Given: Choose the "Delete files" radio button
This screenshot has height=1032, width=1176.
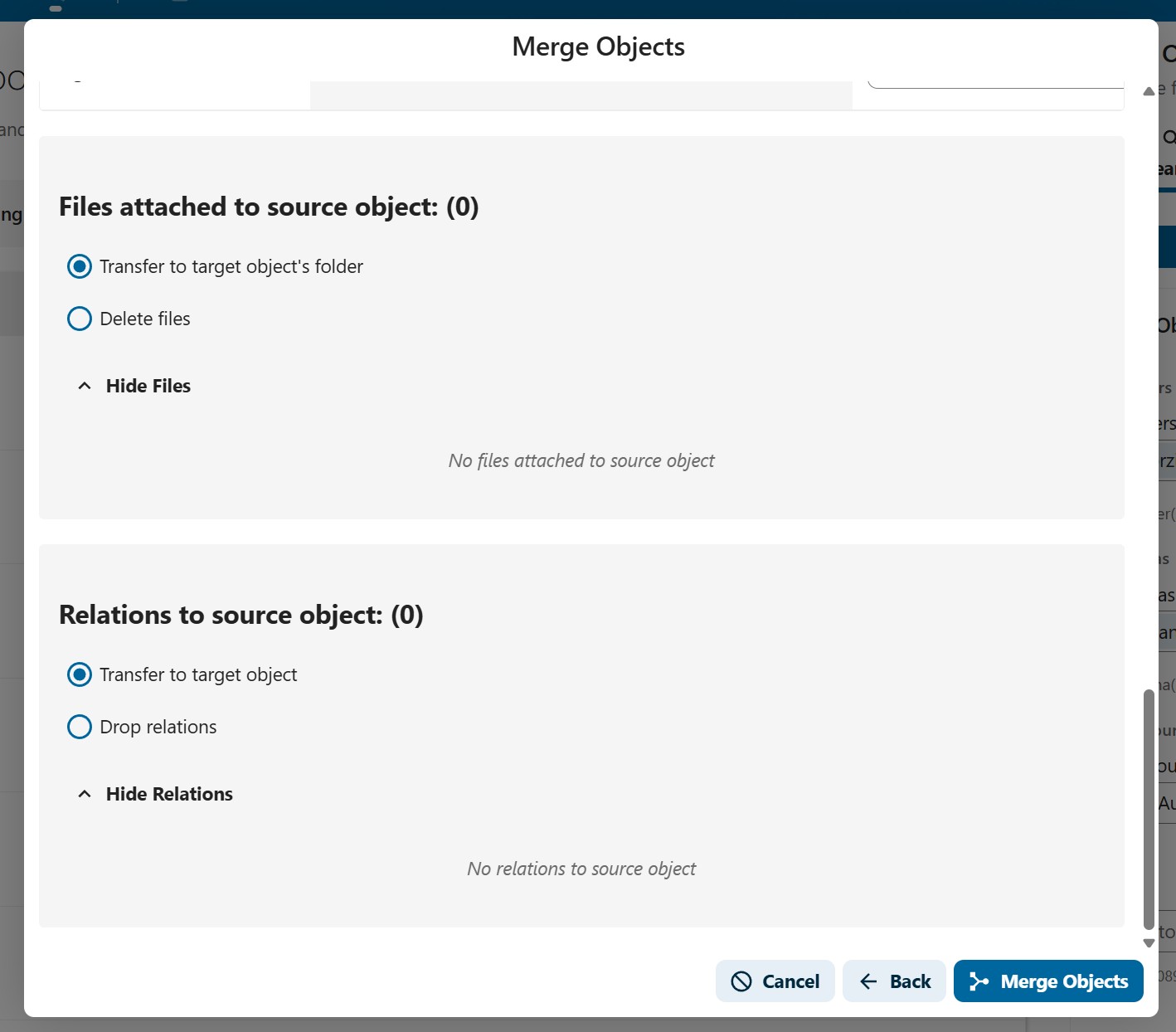Looking at the screenshot, I should coord(80,319).
